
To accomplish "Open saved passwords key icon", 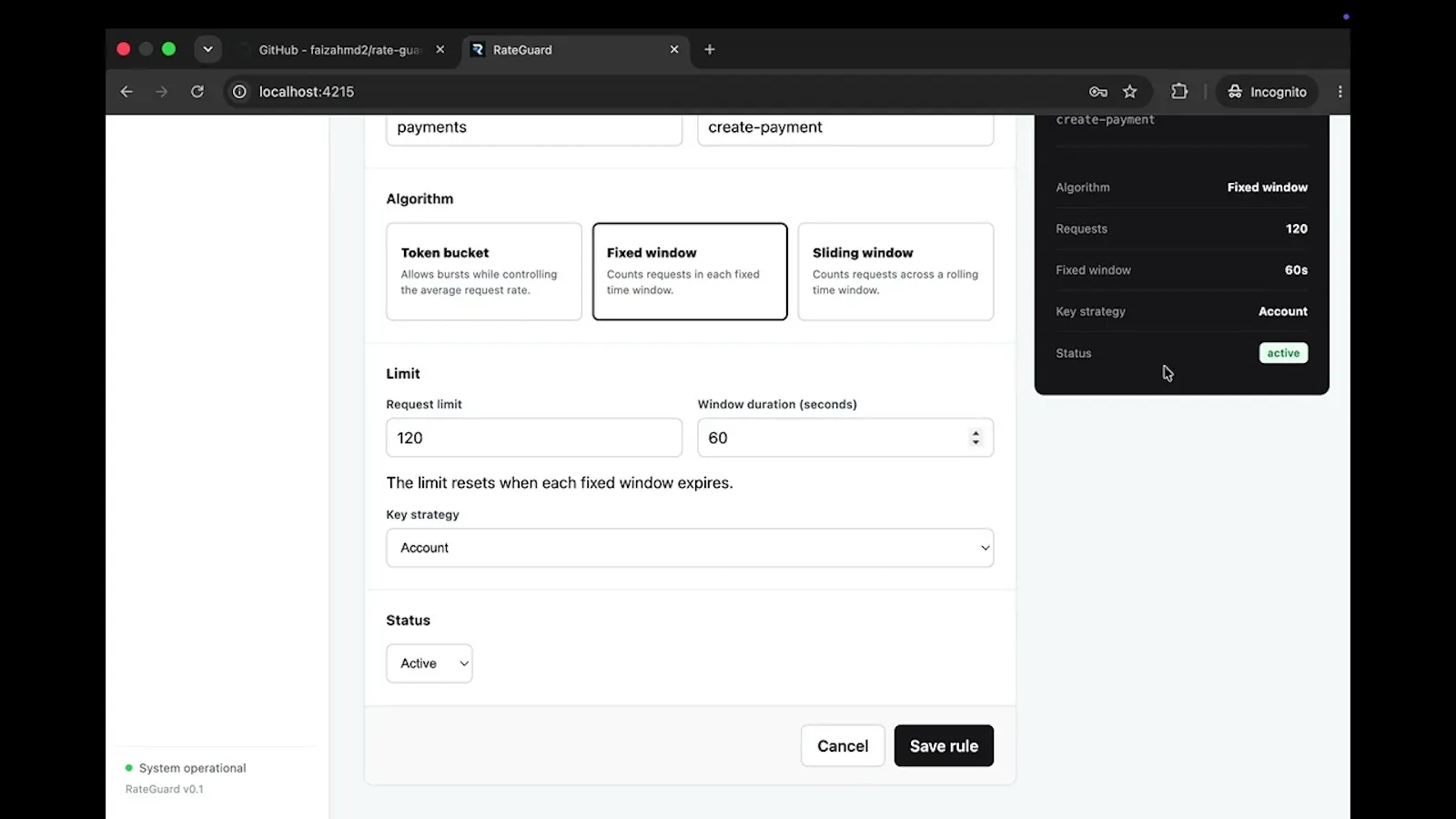I will coord(1098,91).
